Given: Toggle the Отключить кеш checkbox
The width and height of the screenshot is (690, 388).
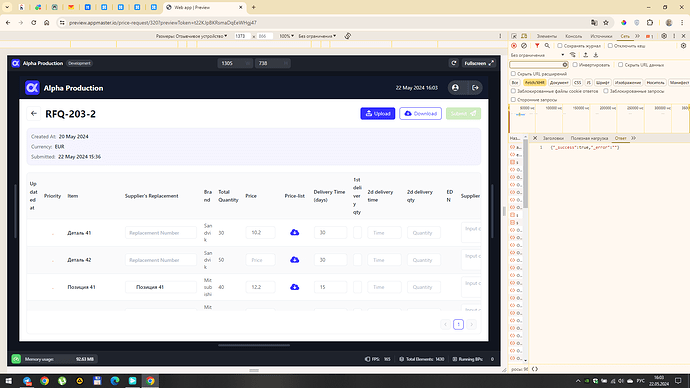Looking at the screenshot, I should (610, 46).
